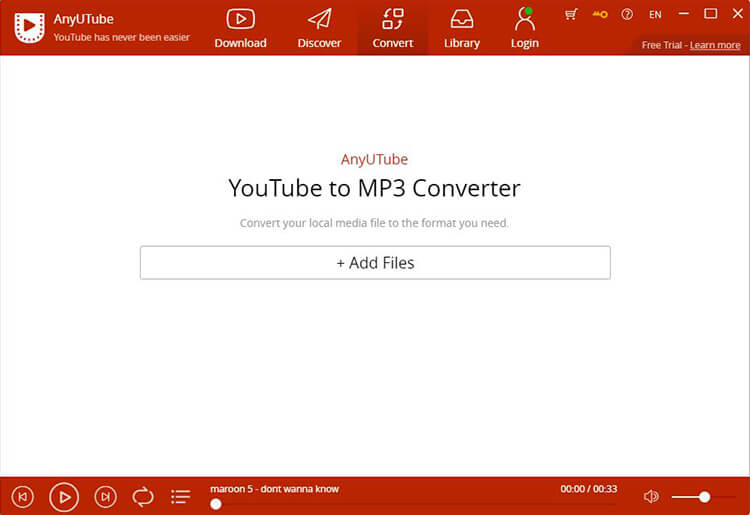
Task: Mute the volume speaker icon
Action: click(651, 496)
